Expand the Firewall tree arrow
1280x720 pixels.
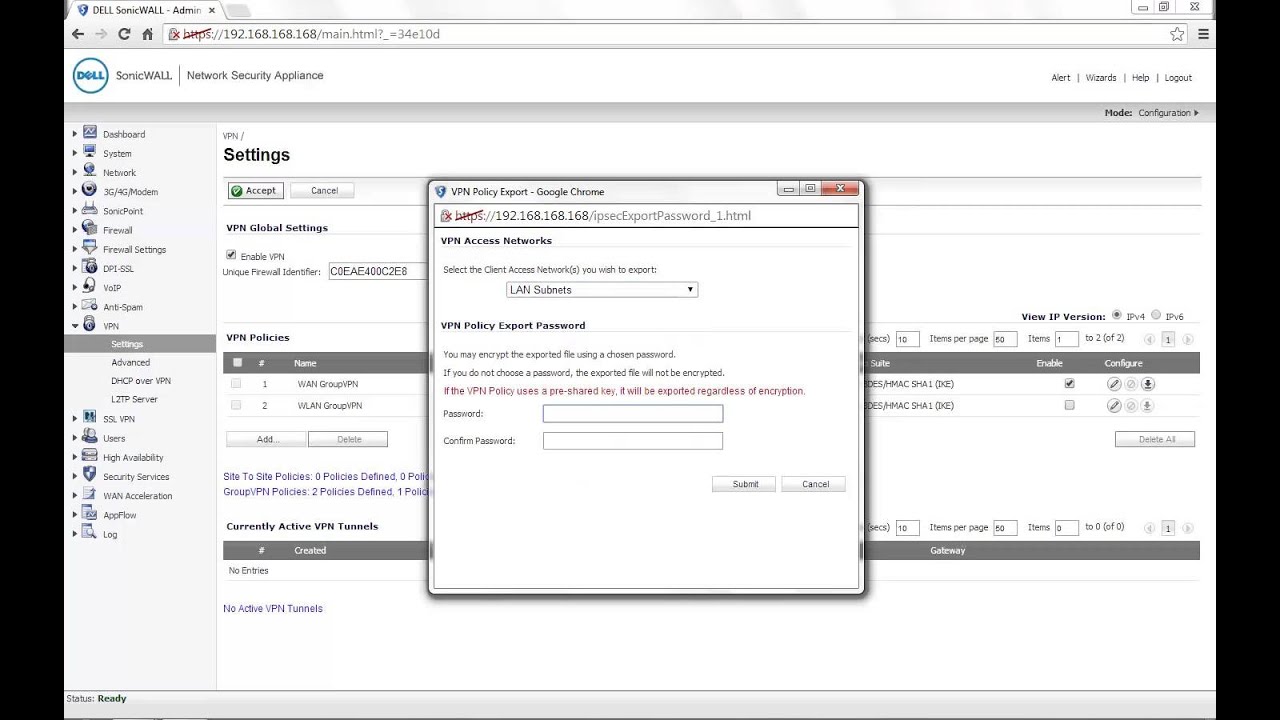(74, 230)
